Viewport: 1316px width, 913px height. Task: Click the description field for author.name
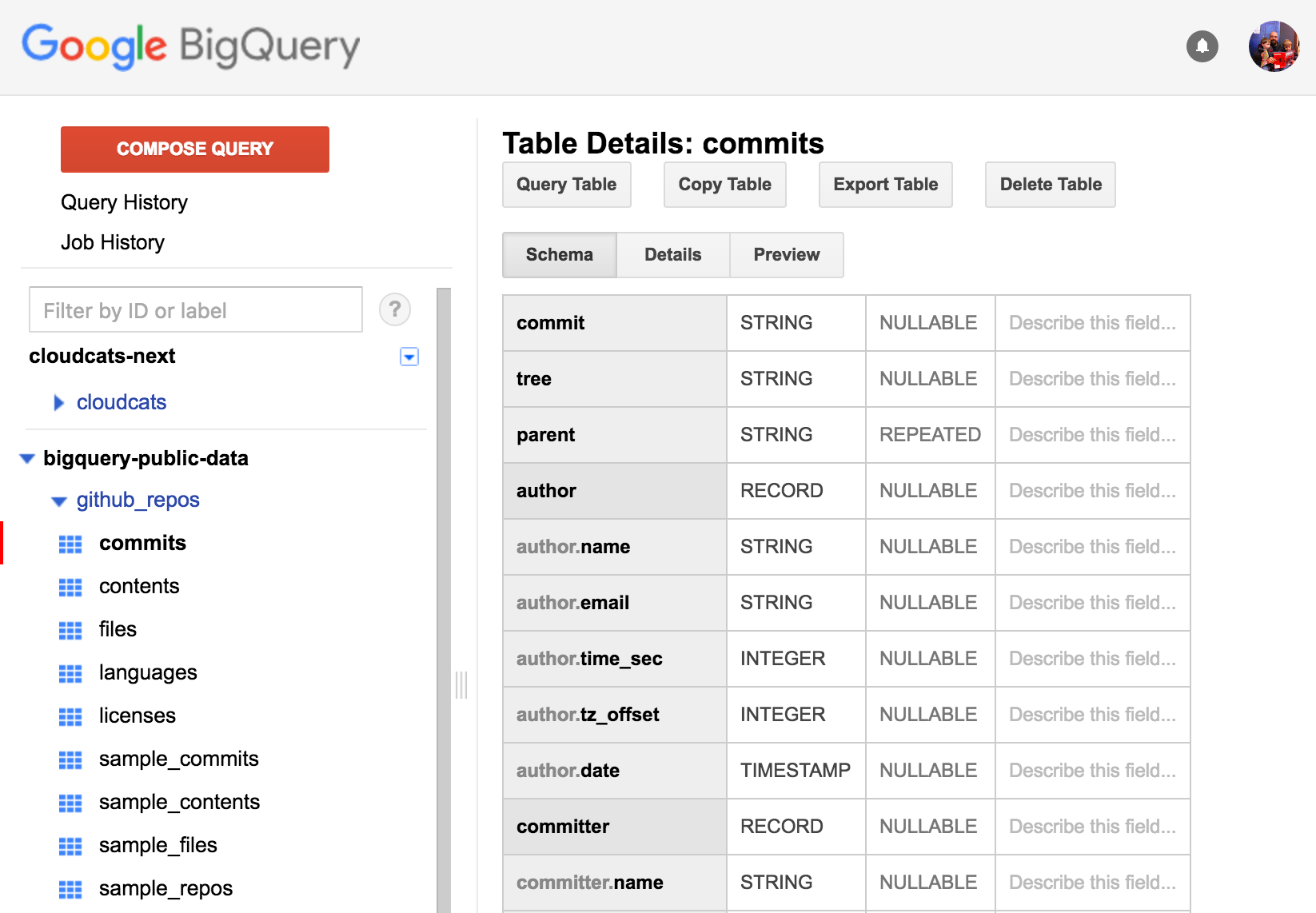click(1092, 547)
